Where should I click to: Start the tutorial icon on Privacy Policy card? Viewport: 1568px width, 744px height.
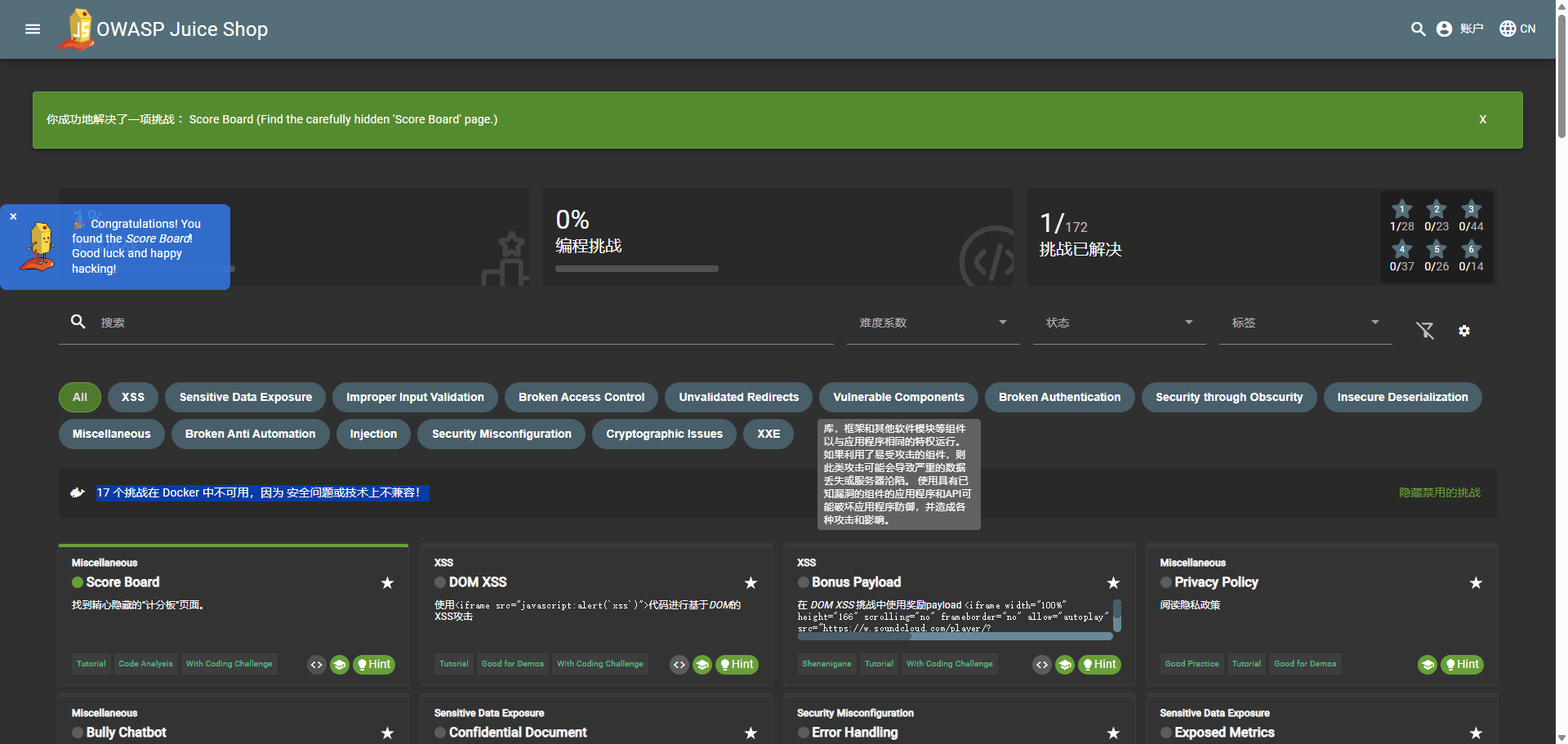(1428, 665)
